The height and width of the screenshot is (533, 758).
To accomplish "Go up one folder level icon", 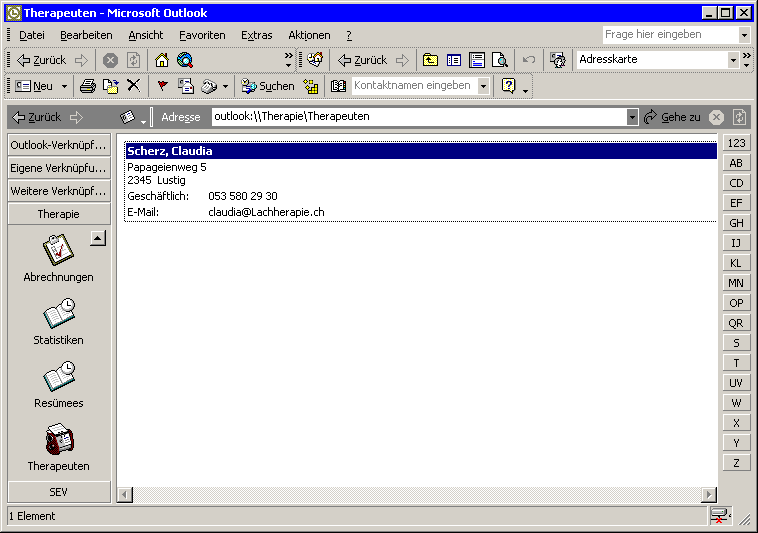I will click(430, 60).
